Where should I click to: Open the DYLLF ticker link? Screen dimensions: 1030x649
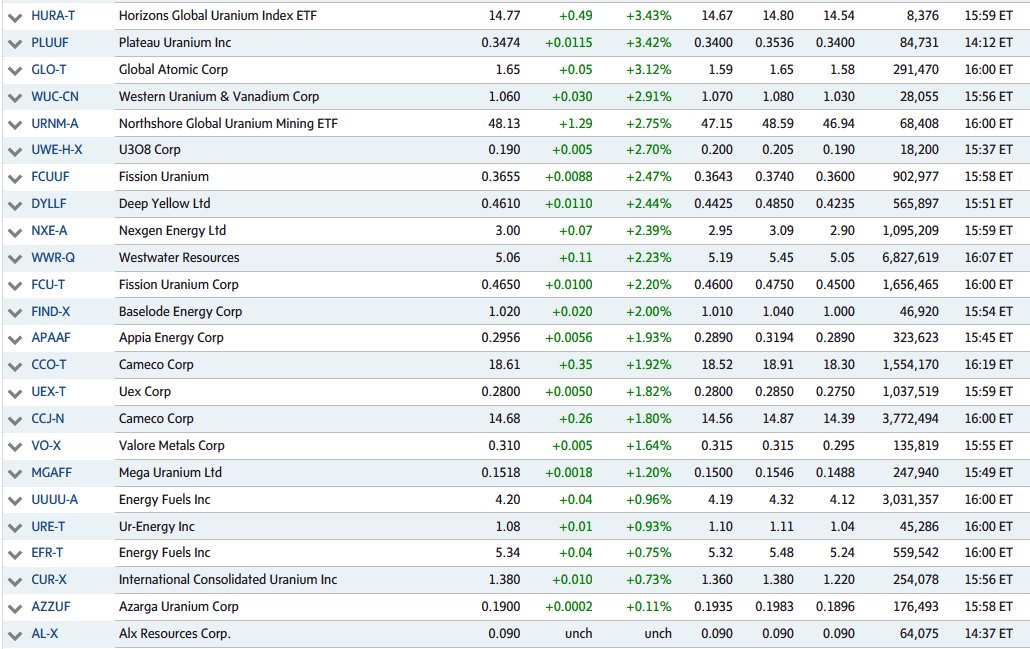49,204
